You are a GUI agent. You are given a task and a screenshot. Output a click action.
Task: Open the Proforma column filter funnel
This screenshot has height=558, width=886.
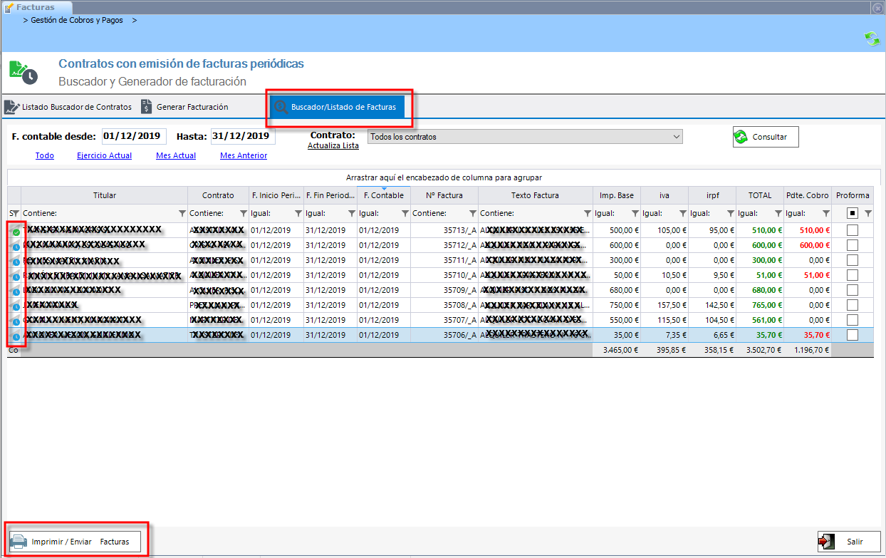[868, 213]
